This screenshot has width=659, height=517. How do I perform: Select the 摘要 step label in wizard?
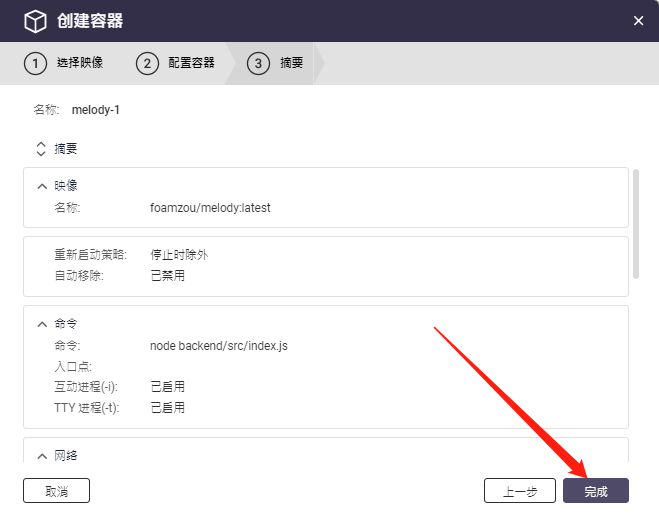(291, 64)
